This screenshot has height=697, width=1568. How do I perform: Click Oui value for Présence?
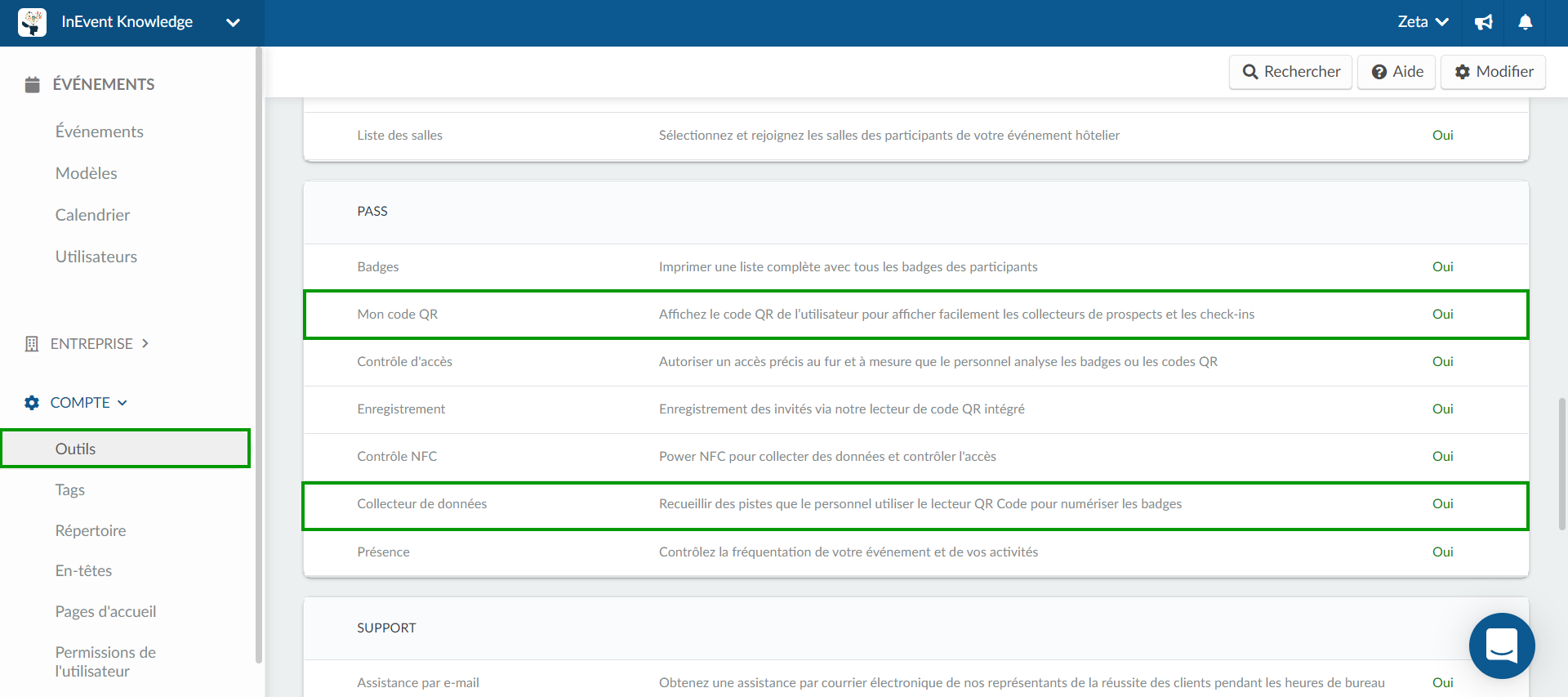pos(1442,552)
